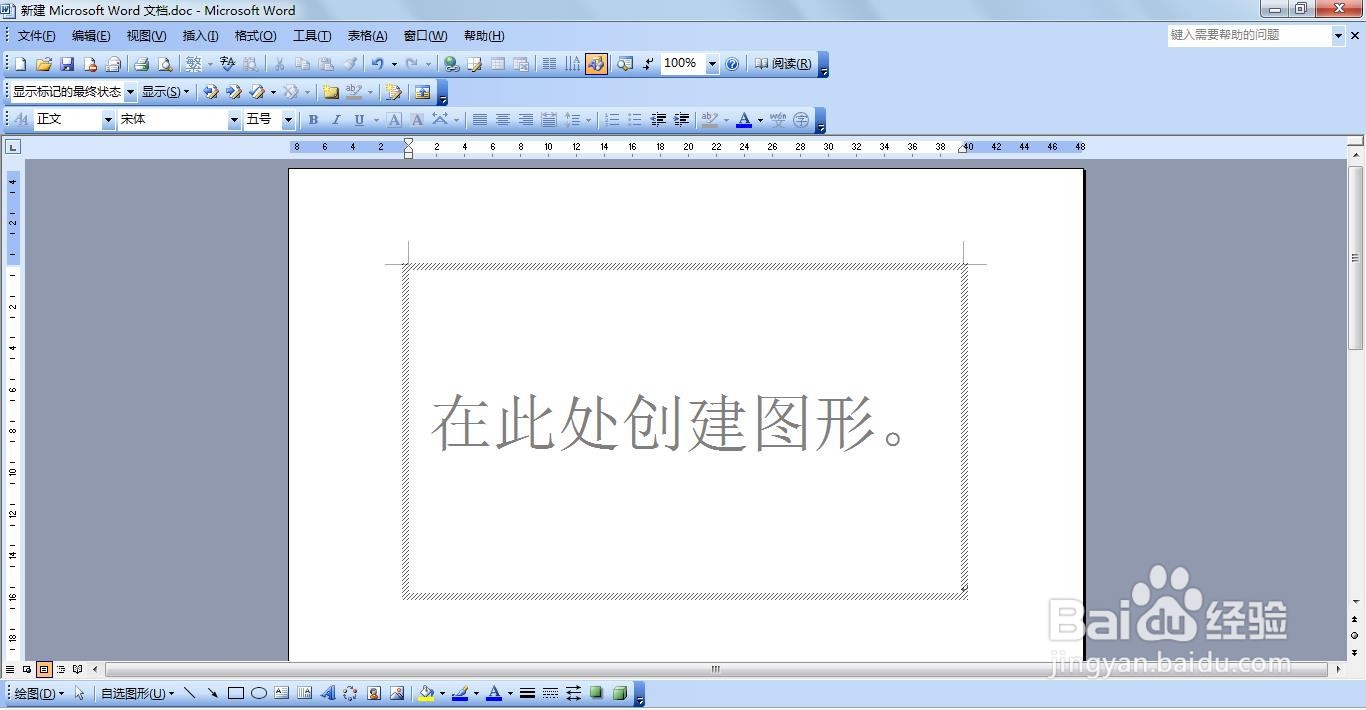Select the Rectangle shape tool
This screenshot has height=710, width=1366.
236,693
